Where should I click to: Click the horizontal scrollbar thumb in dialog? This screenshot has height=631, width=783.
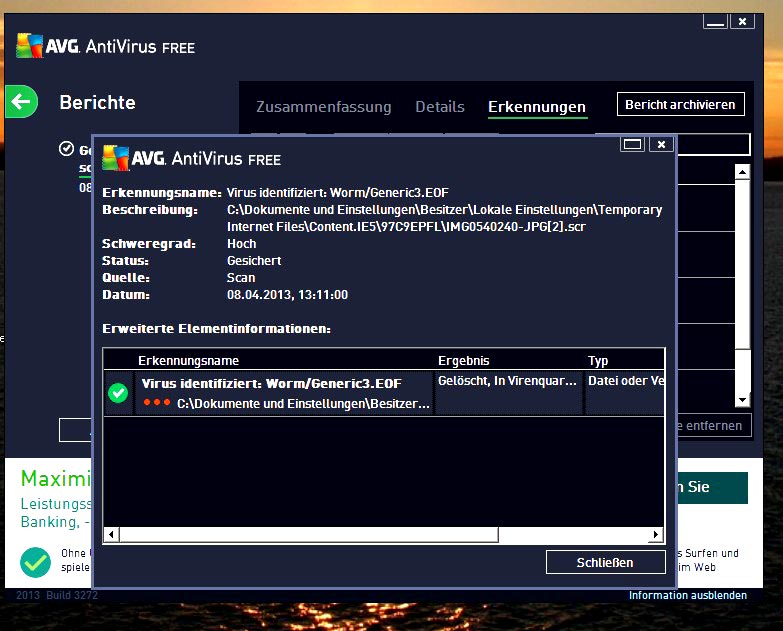pos(309,535)
